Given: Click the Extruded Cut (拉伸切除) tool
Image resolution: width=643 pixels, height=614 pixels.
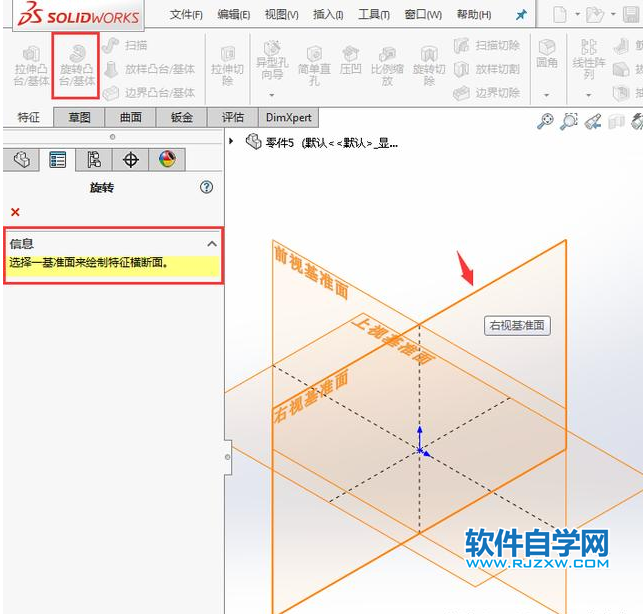Looking at the screenshot, I should (228, 66).
